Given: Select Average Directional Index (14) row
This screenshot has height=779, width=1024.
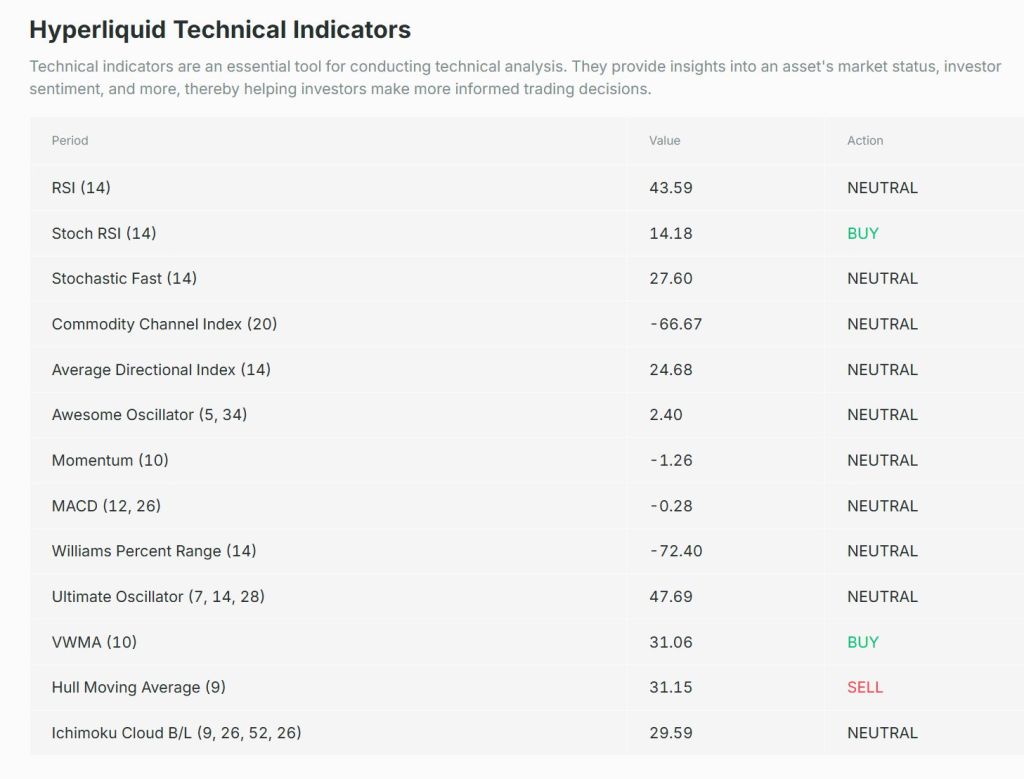Looking at the screenshot, I should click(x=161, y=370).
